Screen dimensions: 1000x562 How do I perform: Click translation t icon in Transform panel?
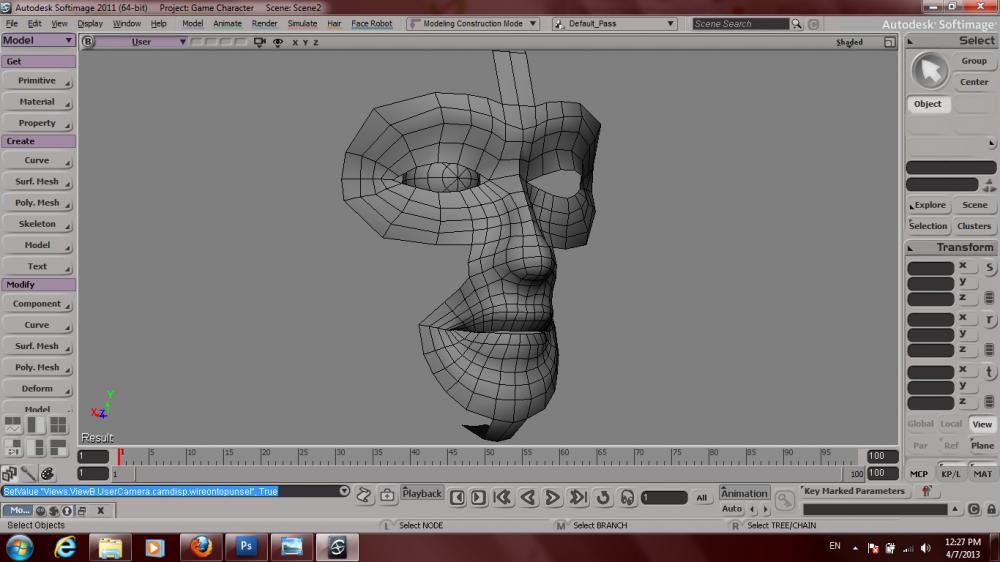click(x=989, y=372)
